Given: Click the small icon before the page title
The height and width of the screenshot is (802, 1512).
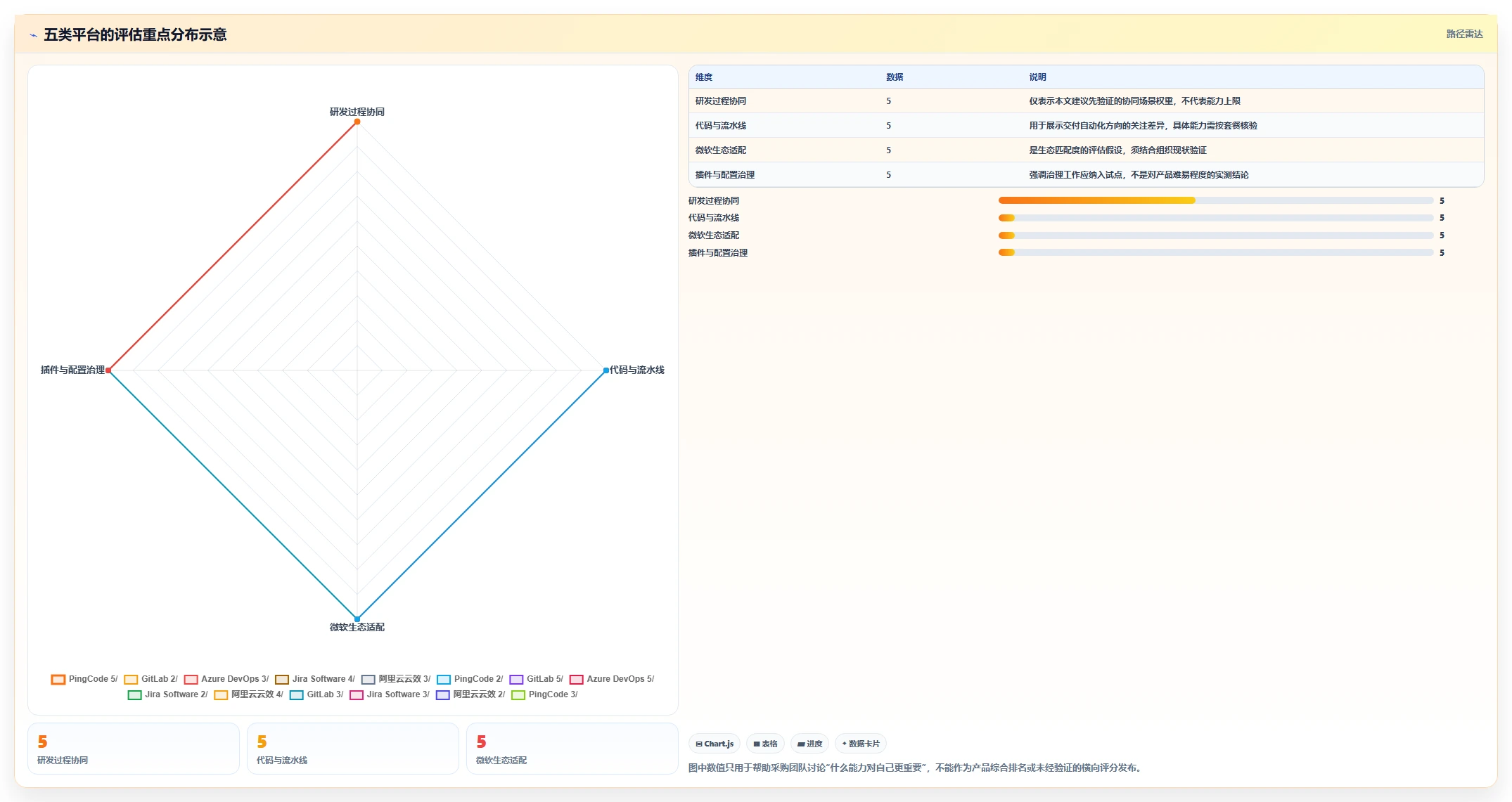Looking at the screenshot, I should pyautogui.click(x=33, y=35).
